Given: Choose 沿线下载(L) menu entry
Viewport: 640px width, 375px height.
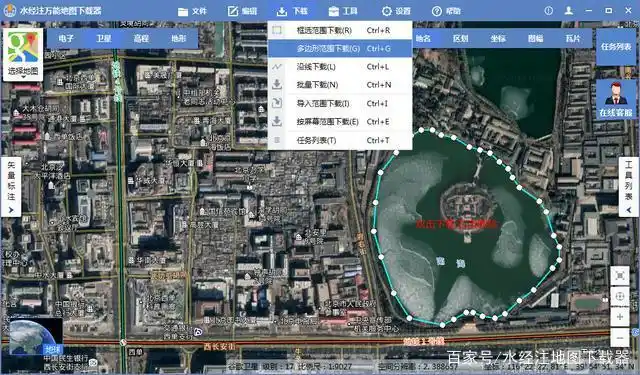Looking at the screenshot, I should (x=340, y=67).
